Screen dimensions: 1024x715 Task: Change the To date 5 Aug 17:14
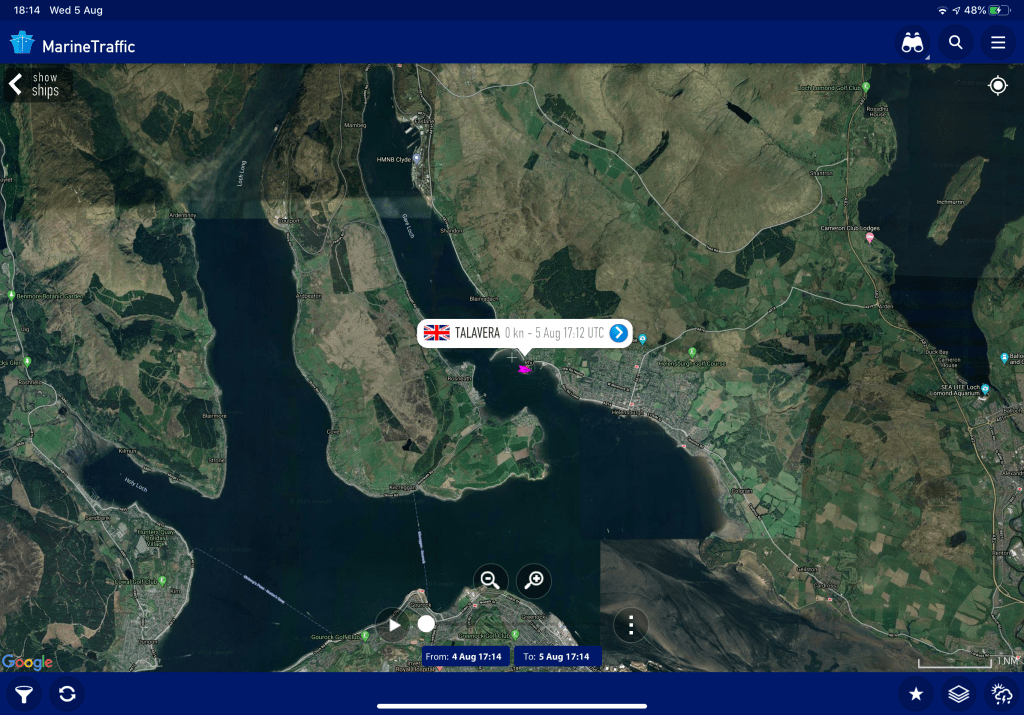[x=558, y=657]
